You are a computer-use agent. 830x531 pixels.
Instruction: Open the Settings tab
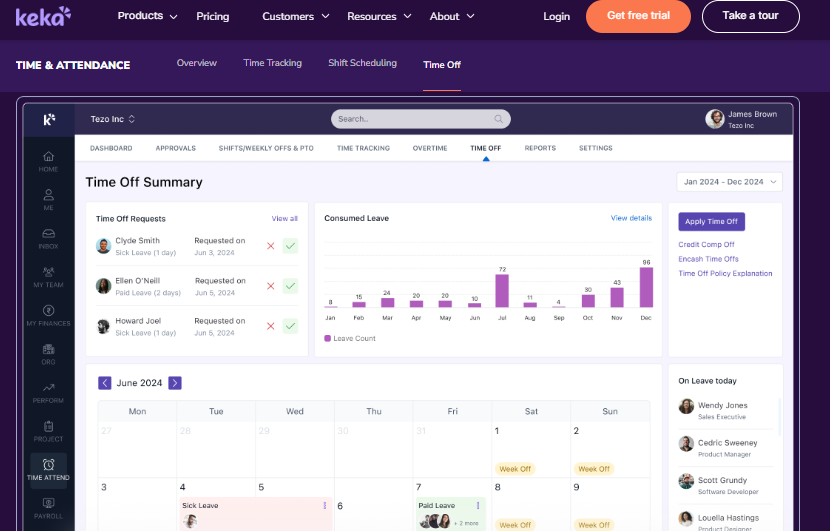[596, 148]
